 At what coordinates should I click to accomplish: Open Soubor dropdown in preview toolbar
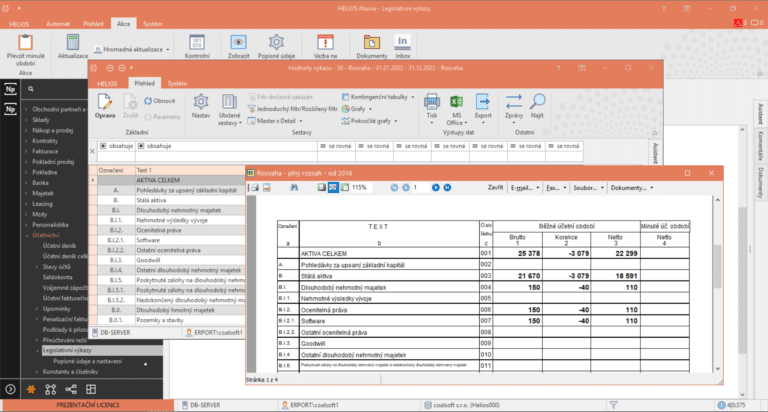588,188
